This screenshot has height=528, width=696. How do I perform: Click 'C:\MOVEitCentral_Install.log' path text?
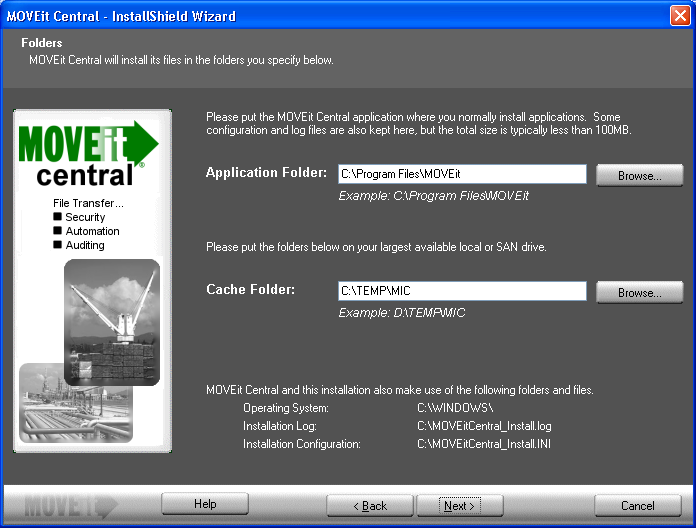[x=484, y=426]
